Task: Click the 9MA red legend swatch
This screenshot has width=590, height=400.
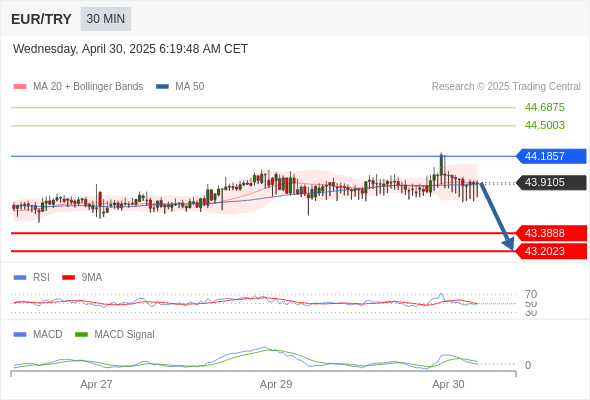Action: tap(68, 278)
